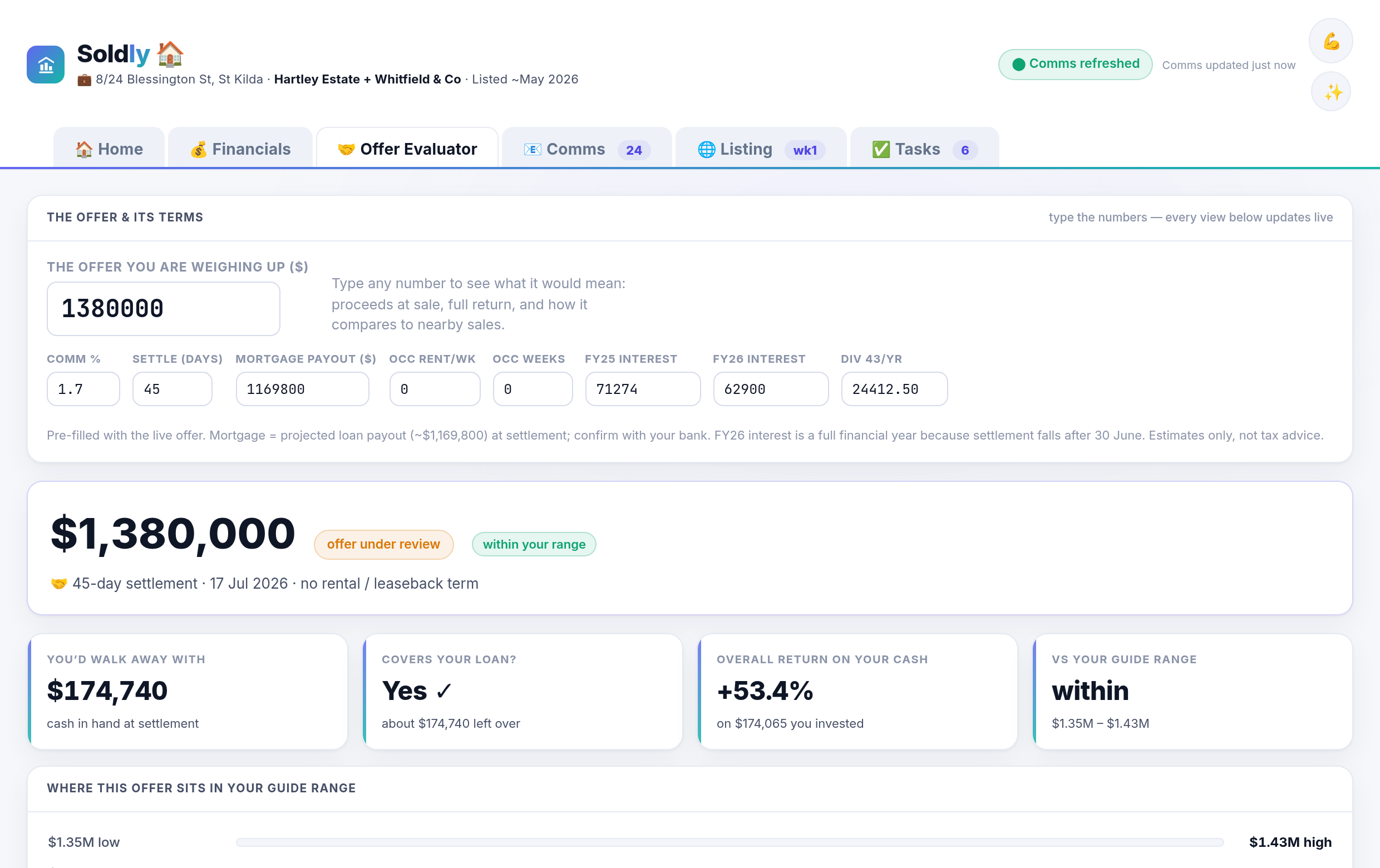Click the large $1,380,000 headline figure

172,534
